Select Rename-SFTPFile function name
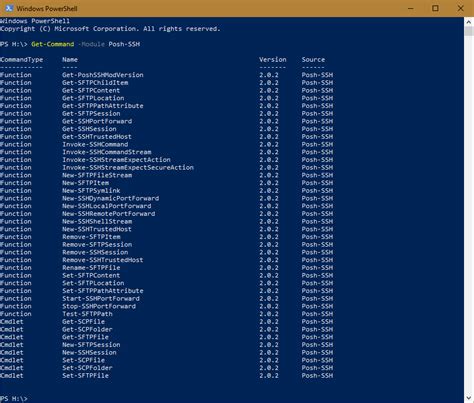 (91, 268)
